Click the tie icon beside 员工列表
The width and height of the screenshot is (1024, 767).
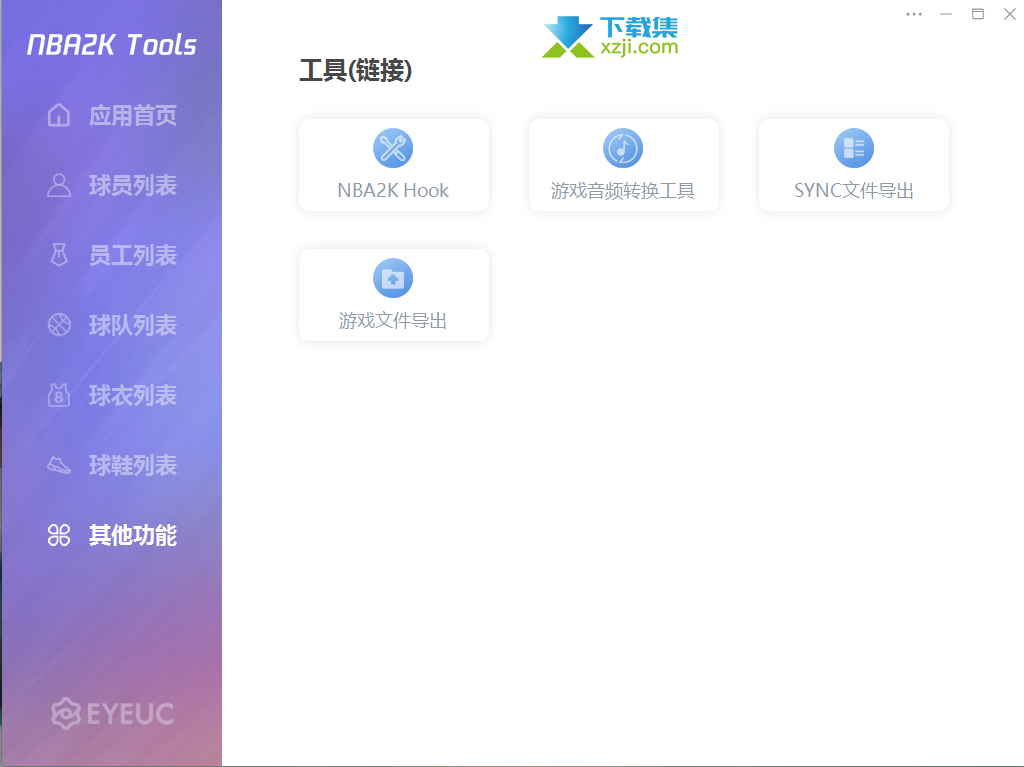pyautogui.click(x=59, y=255)
